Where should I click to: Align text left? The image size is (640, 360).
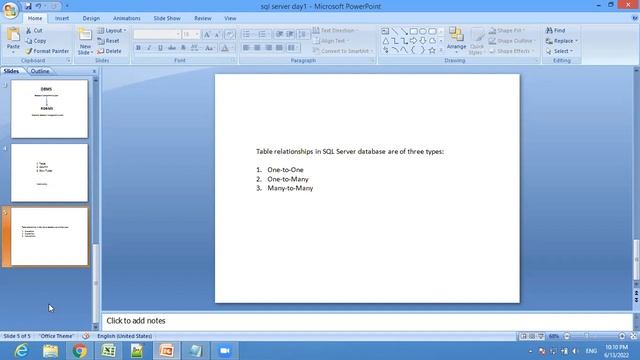246,48
